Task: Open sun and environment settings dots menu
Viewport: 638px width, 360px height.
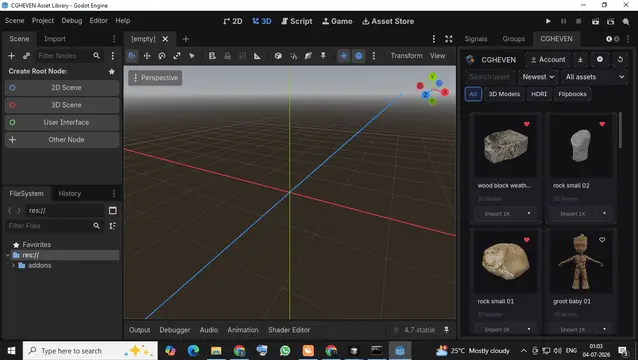Action: pos(374,56)
